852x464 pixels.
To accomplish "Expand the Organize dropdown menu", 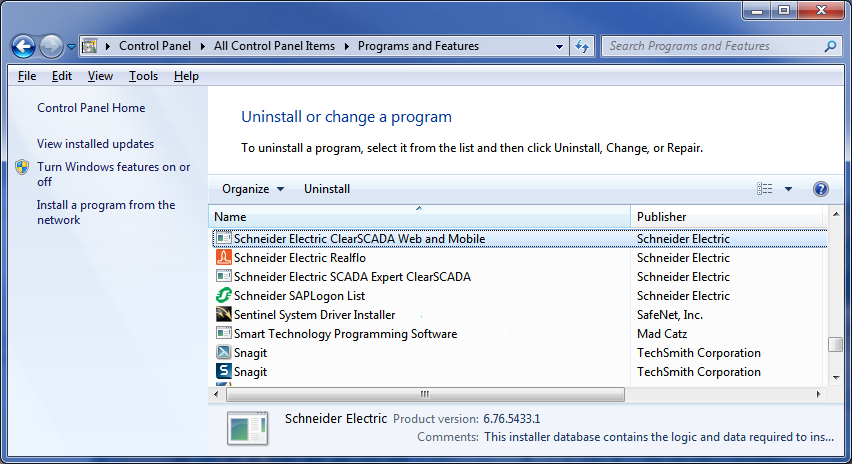I will pyautogui.click(x=253, y=189).
